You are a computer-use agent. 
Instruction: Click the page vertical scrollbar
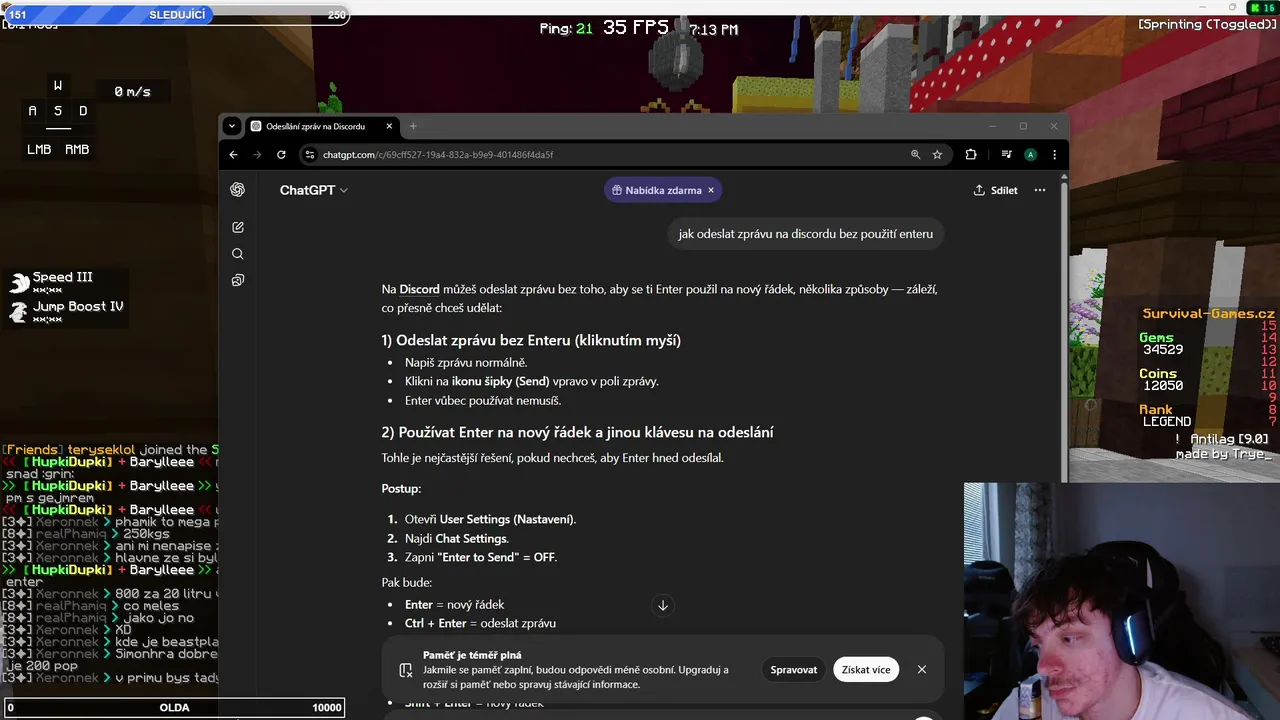click(1063, 330)
